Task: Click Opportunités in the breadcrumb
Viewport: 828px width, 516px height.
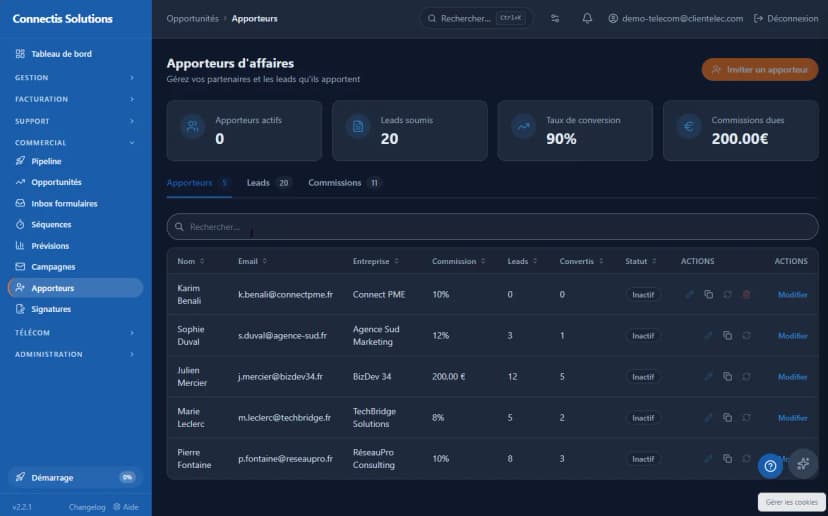Action: tap(192, 18)
